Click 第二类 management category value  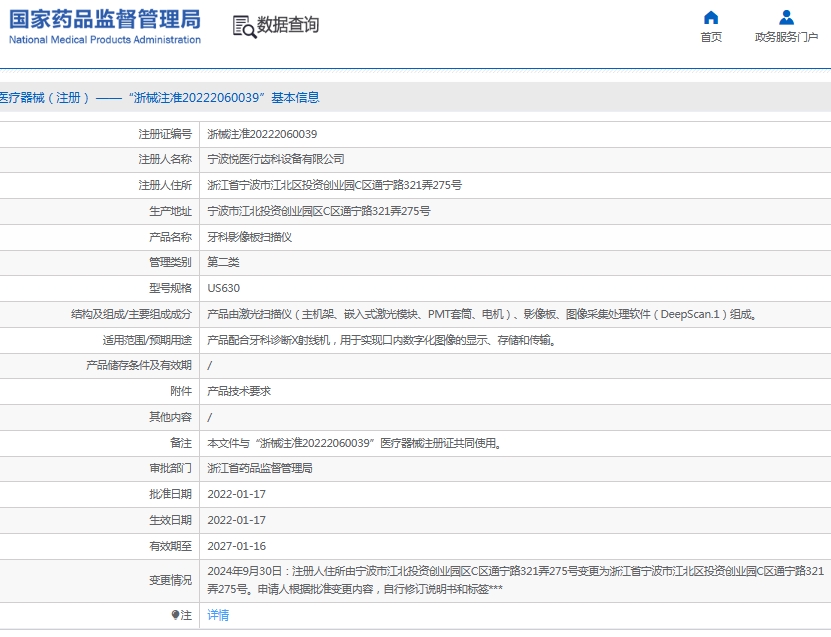pos(223,262)
